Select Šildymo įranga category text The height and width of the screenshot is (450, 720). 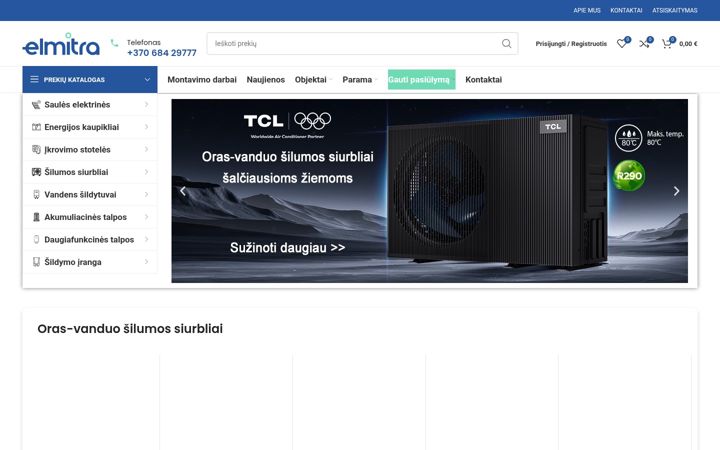(x=73, y=262)
